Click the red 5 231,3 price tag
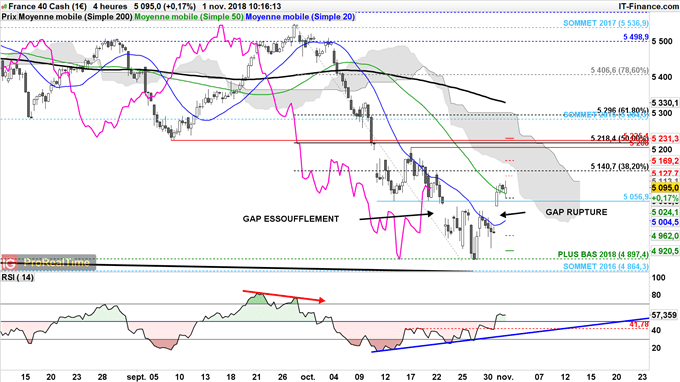Viewport: 680px width, 382px height. click(665, 139)
